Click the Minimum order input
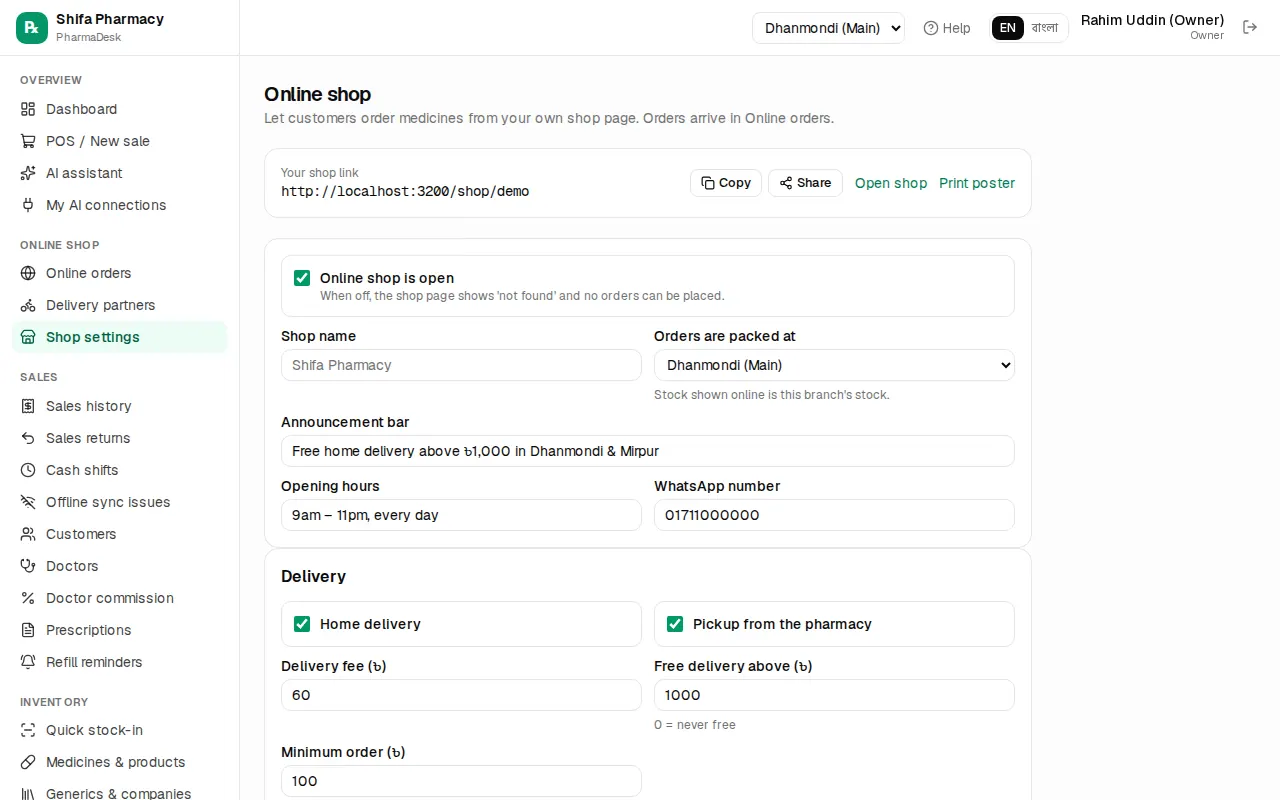The width and height of the screenshot is (1280, 800). pos(461,781)
